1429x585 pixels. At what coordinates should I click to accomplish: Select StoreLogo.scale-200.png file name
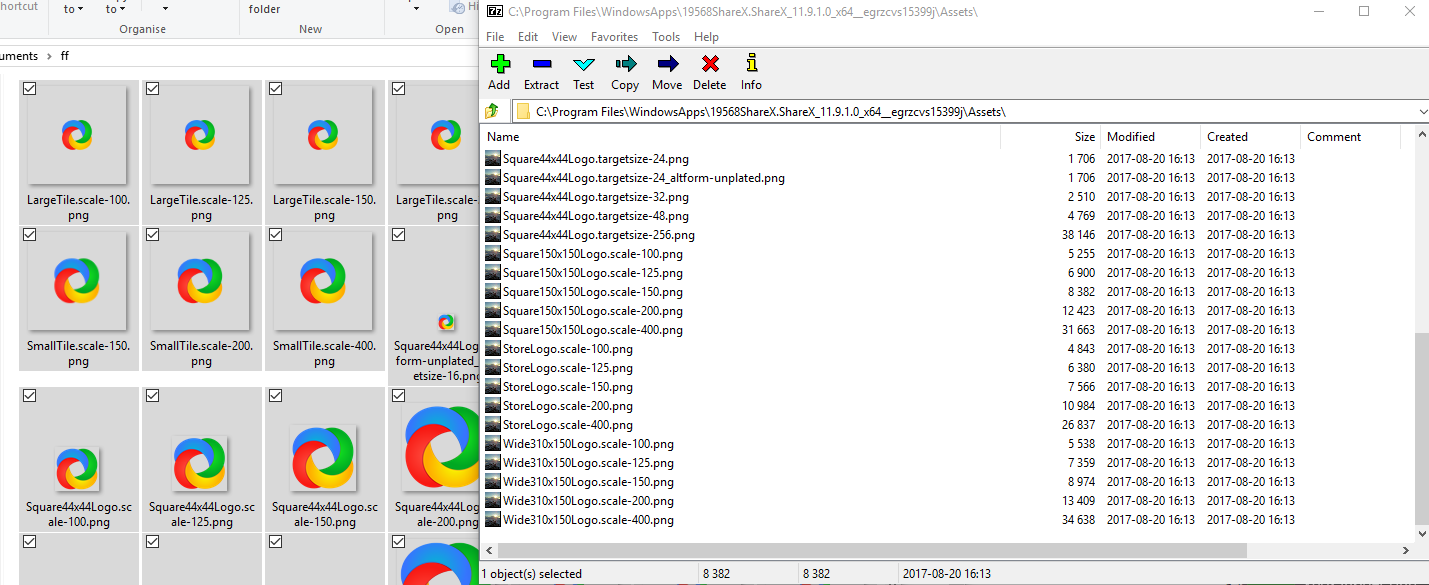coord(568,405)
